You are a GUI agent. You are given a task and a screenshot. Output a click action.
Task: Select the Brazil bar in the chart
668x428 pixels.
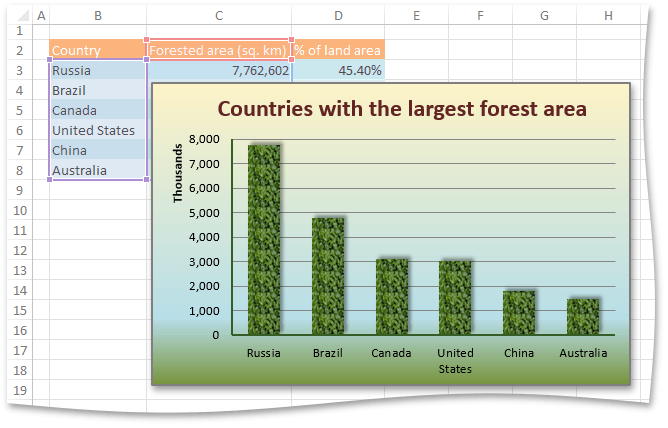(328, 276)
